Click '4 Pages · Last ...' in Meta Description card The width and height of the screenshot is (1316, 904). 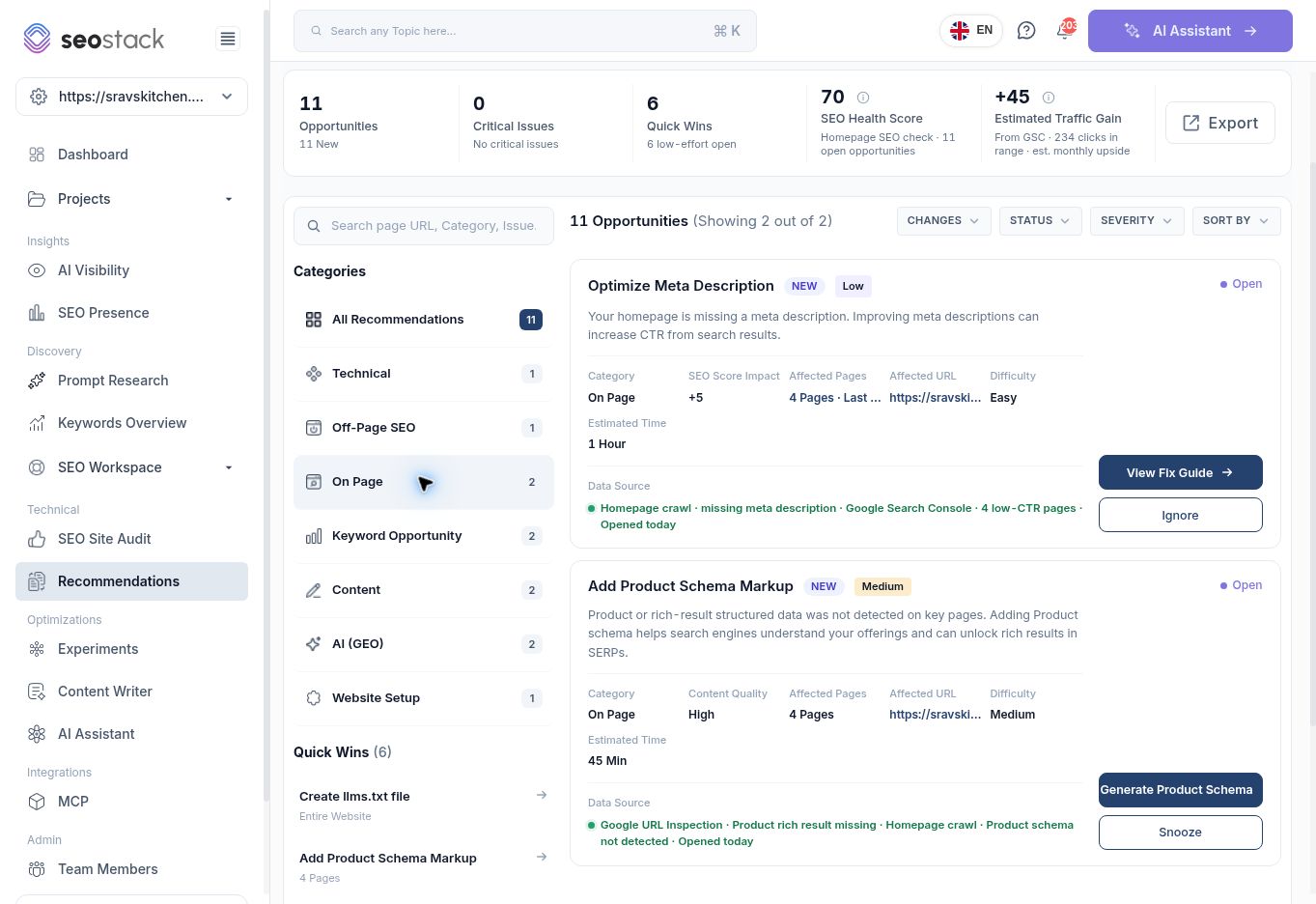834,398
